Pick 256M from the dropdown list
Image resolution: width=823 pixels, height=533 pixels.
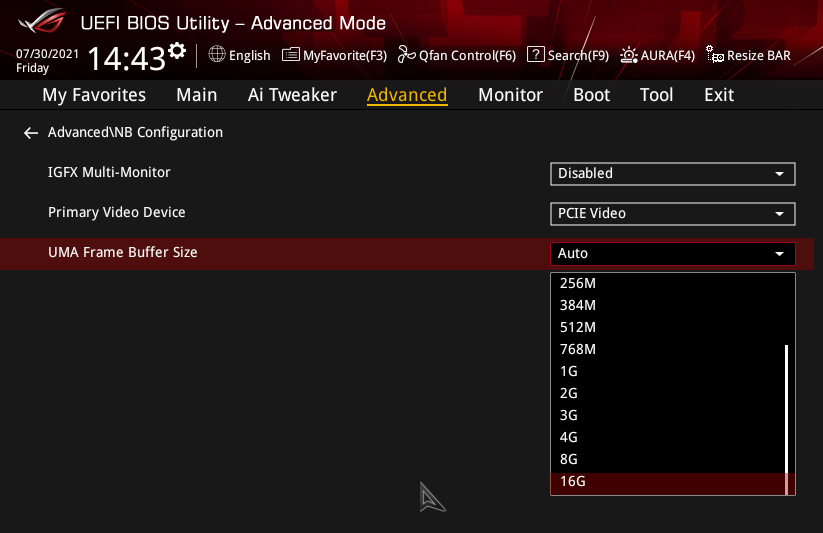pos(578,284)
